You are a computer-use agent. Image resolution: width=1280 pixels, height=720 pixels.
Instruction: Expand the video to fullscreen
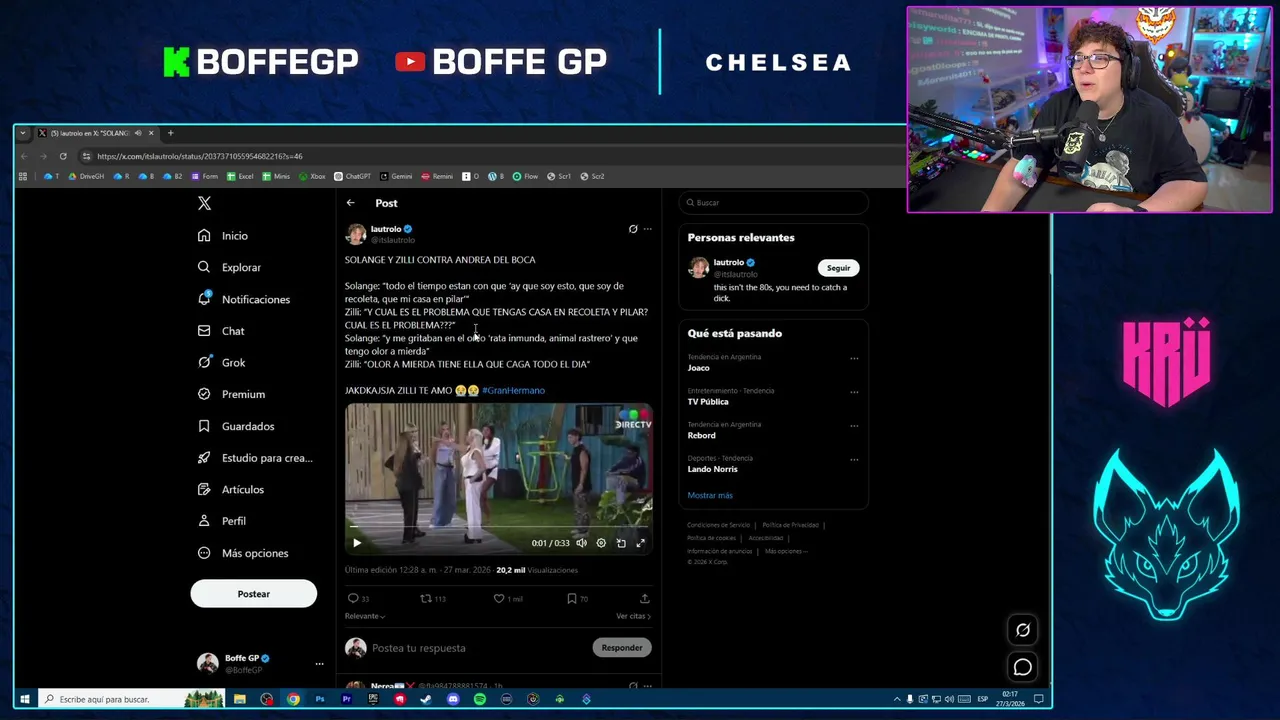tap(641, 543)
